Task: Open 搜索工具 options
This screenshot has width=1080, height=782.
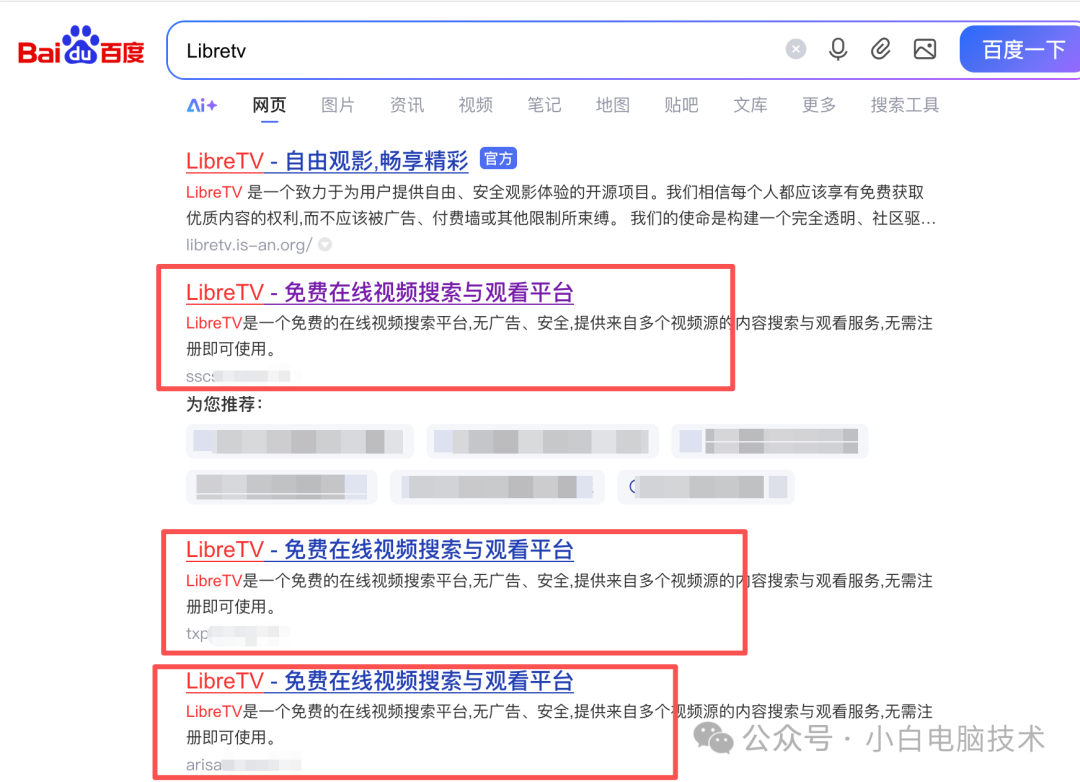Action: tap(904, 105)
